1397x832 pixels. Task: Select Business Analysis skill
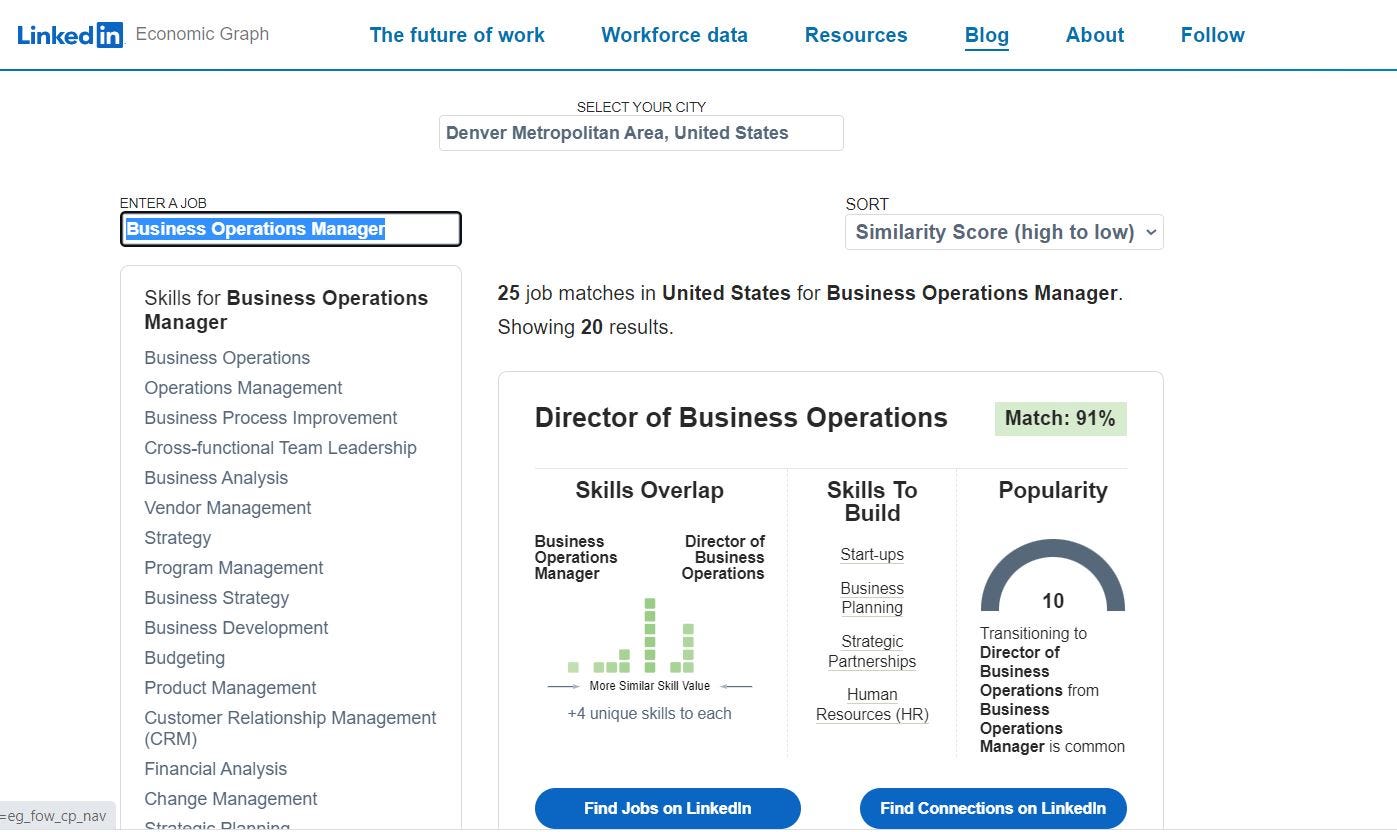pos(216,478)
